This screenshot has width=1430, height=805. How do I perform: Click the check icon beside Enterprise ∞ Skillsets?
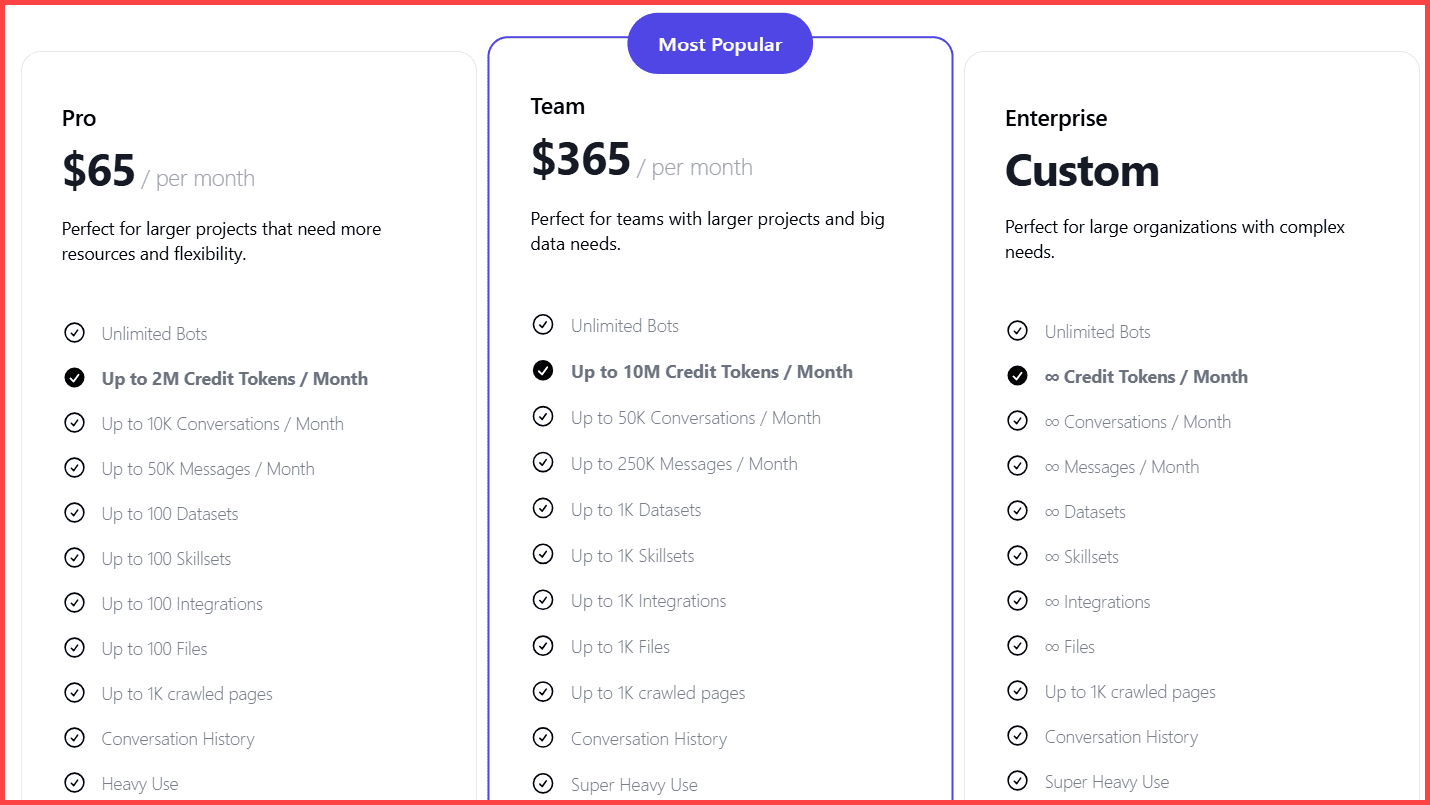click(1017, 556)
